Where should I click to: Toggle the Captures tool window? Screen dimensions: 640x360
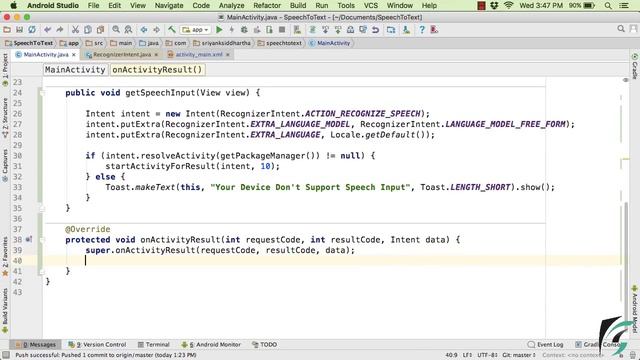[x=5, y=165]
